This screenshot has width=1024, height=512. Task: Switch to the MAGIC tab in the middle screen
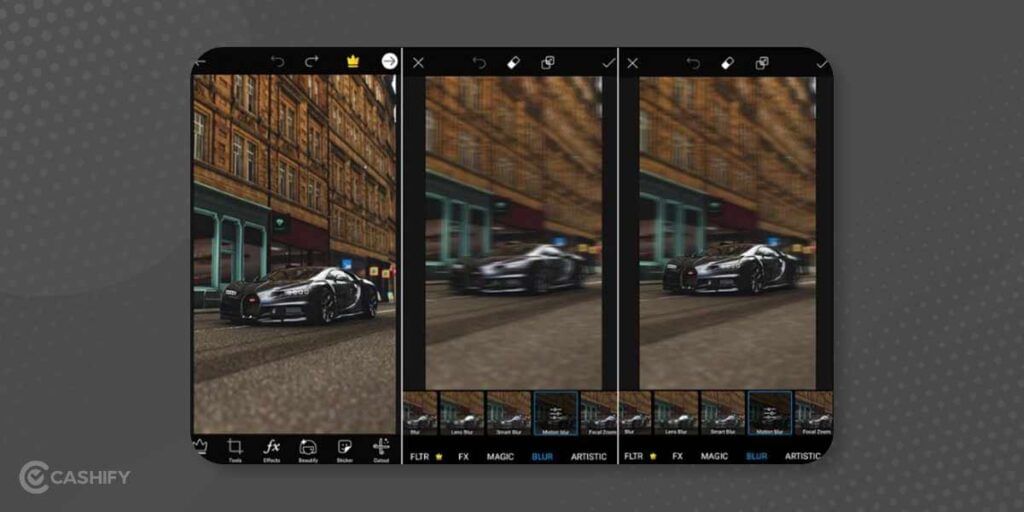click(x=500, y=456)
